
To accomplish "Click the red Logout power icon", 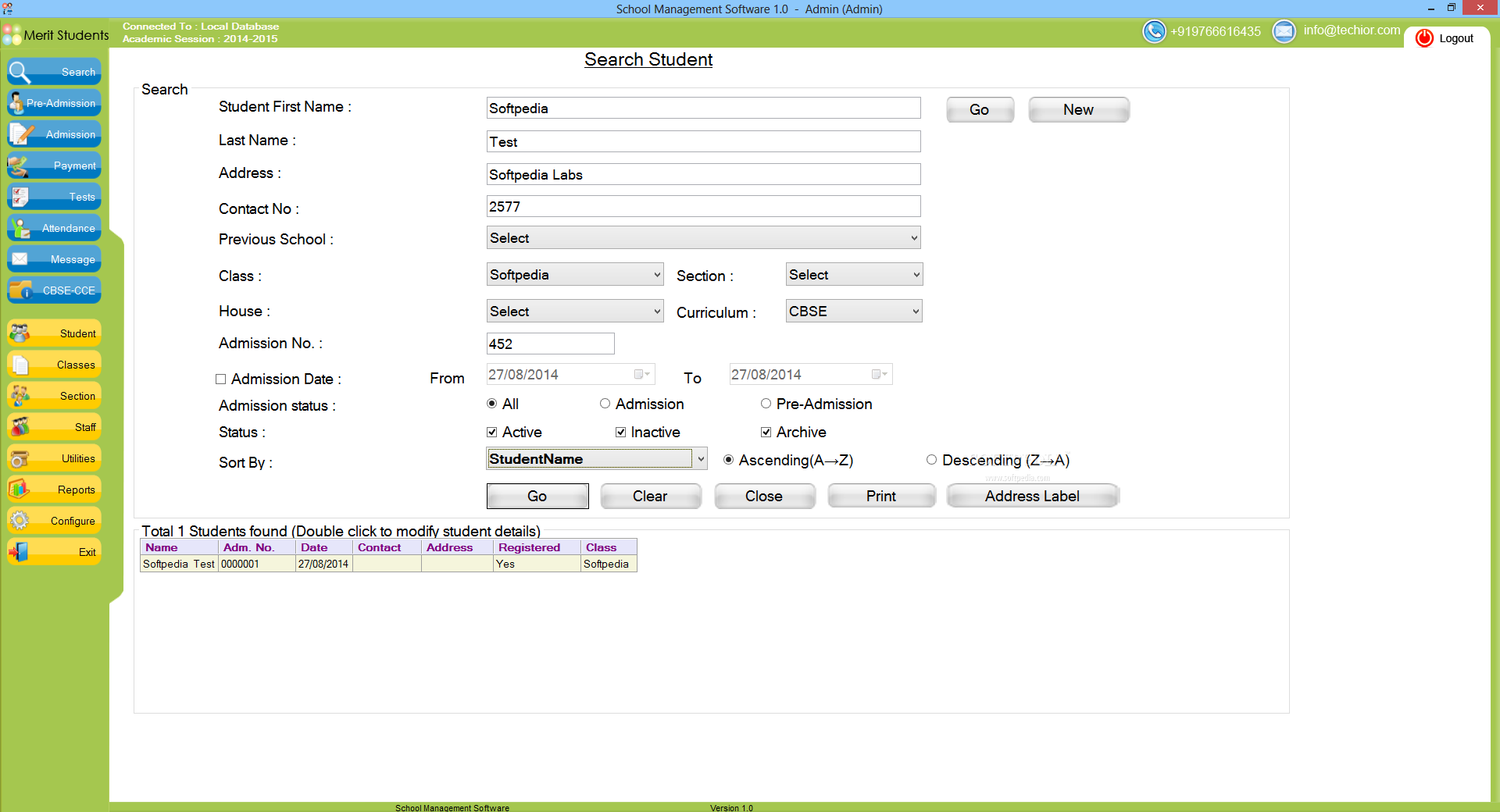I will (1424, 38).
